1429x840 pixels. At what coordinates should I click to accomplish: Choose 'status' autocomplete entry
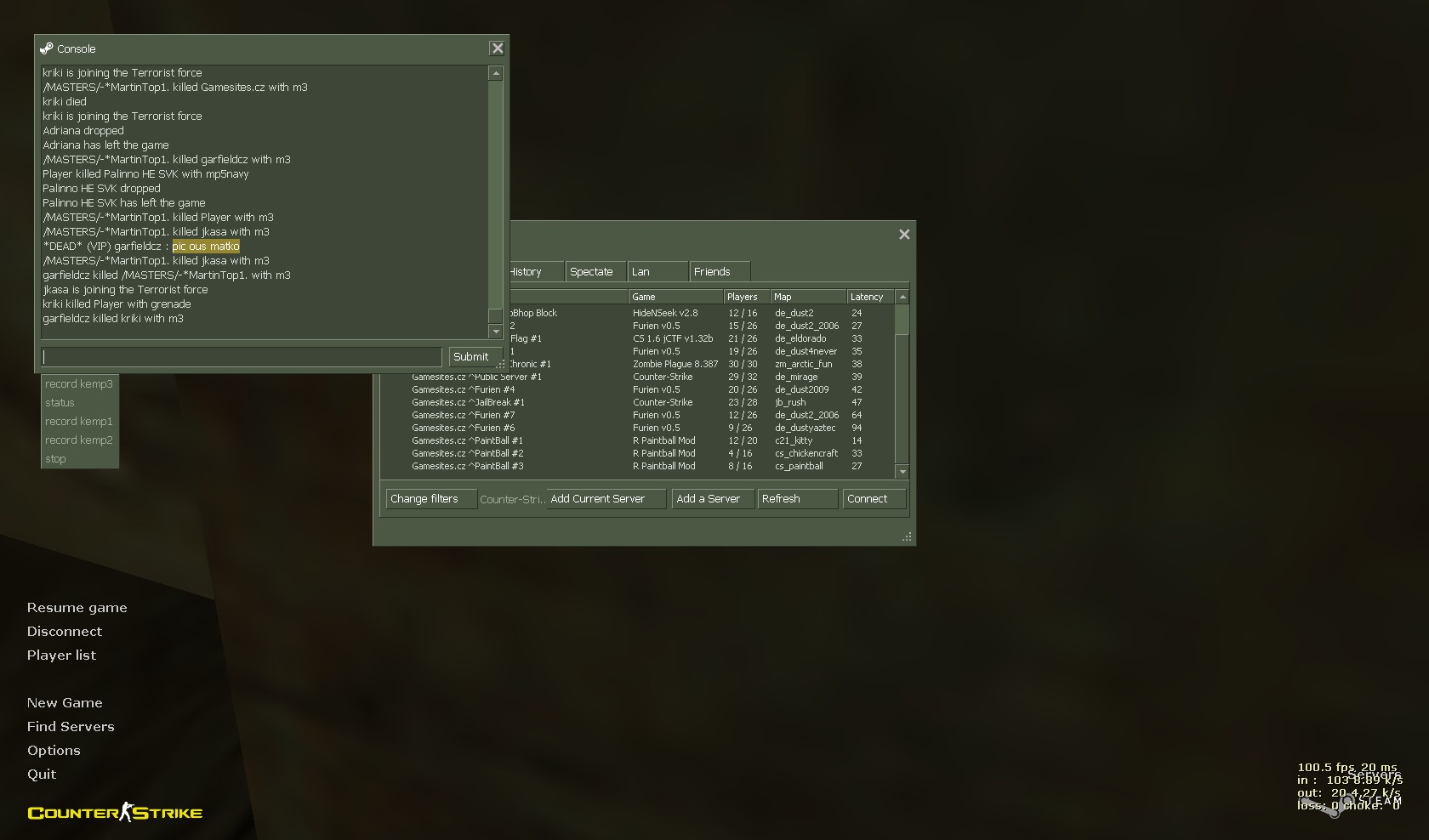79,403
